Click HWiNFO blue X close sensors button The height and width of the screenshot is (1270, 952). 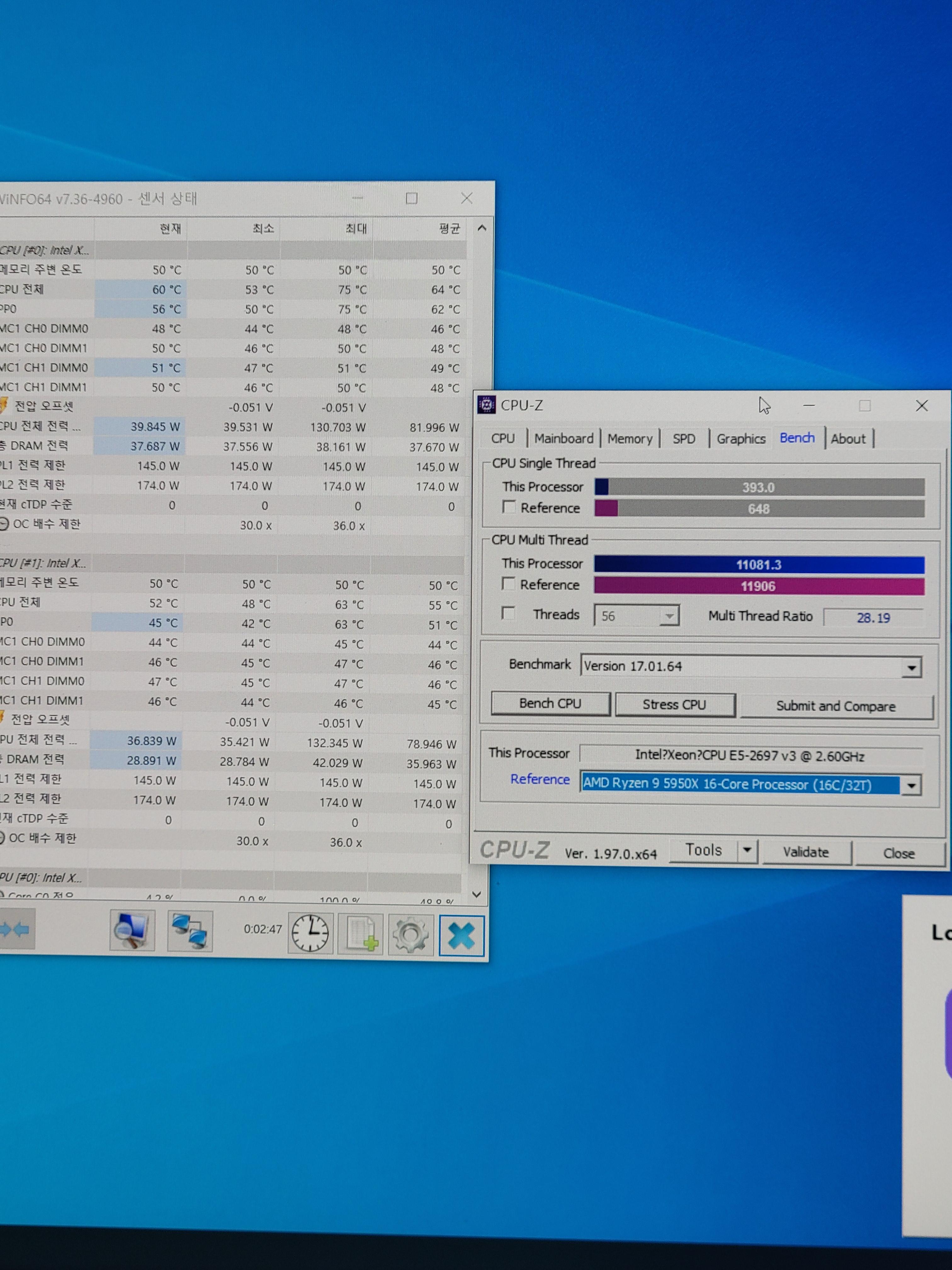[462, 936]
